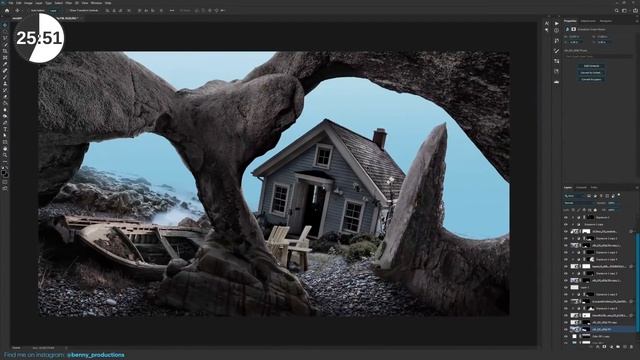Open the blend mode Normal dropdown
Screen dimensions: 640x360
pos(579,203)
